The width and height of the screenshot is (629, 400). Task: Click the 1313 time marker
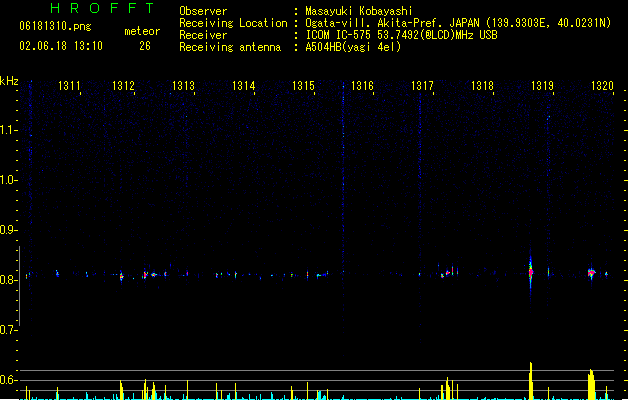[x=183, y=86]
